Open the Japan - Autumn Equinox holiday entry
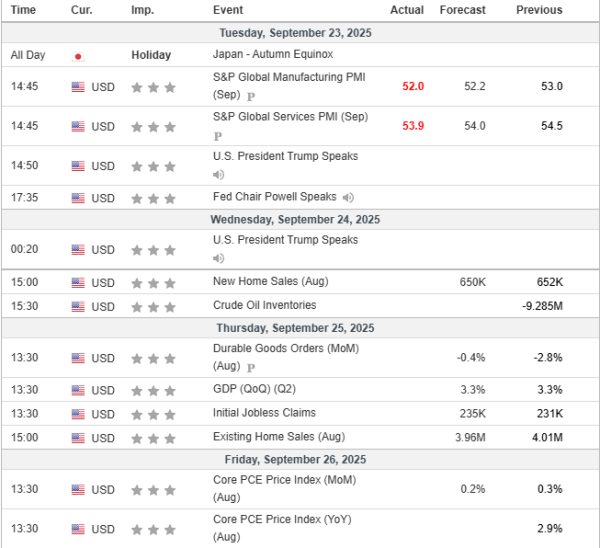 (273, 55)
